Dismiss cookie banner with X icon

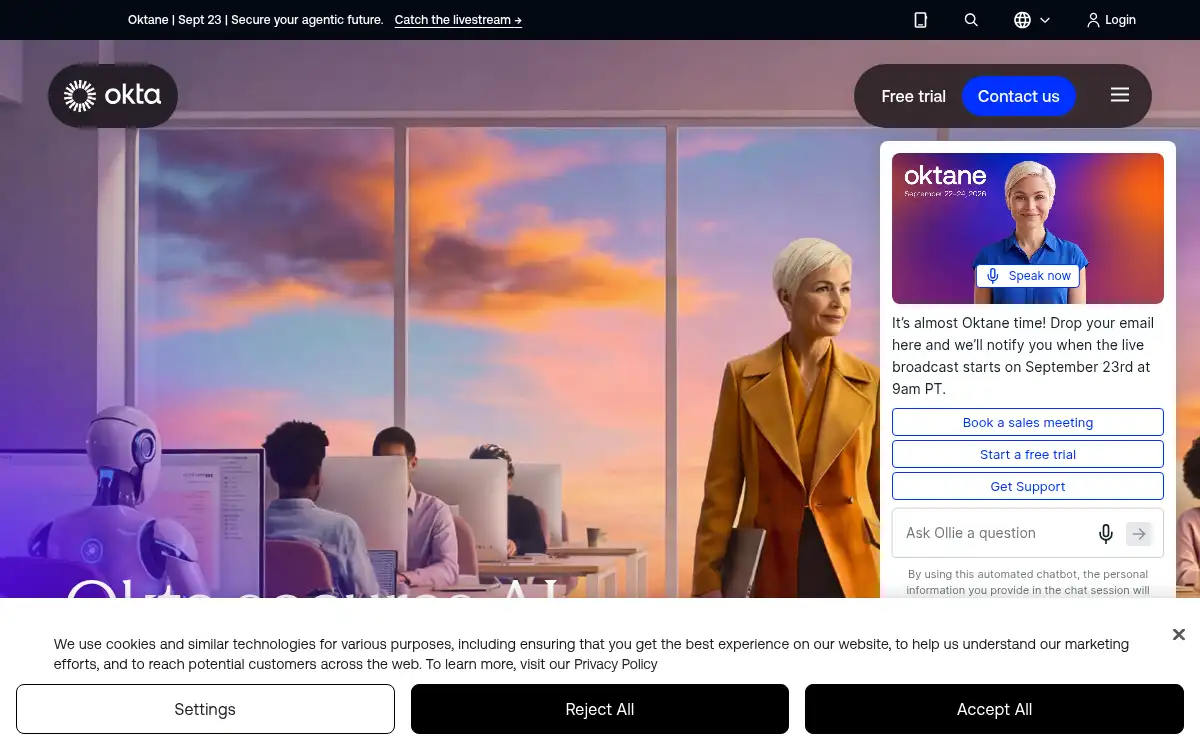[1179, 635]
